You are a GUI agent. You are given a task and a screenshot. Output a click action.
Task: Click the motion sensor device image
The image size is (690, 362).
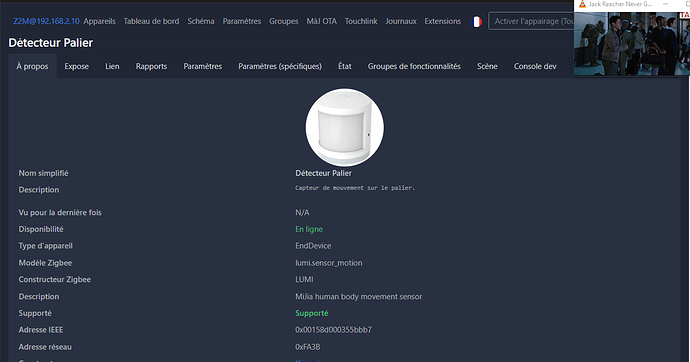345,128
